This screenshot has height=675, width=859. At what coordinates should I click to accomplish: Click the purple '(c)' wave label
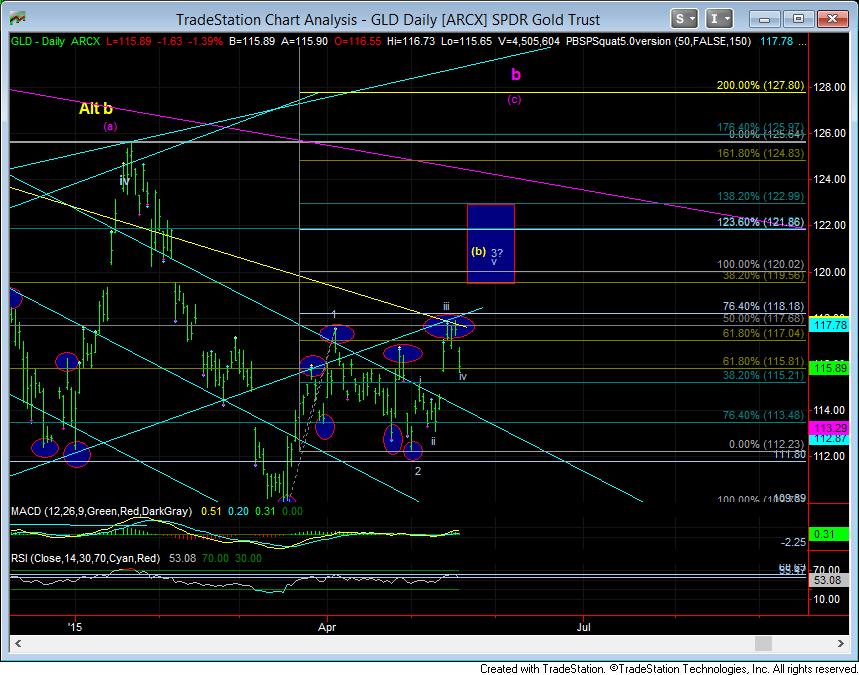coord(514,100)
